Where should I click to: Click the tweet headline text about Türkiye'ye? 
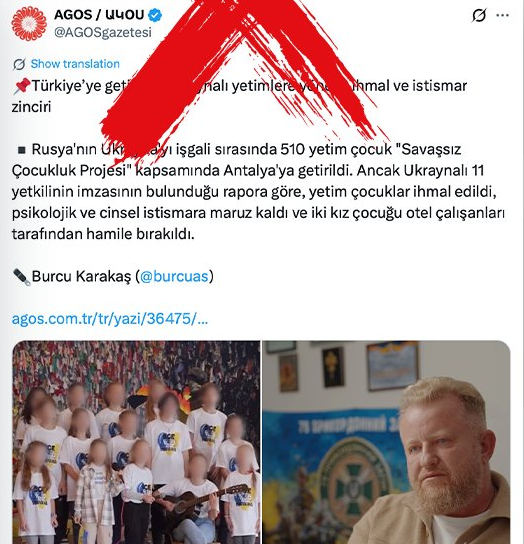(x=239, y=96)
